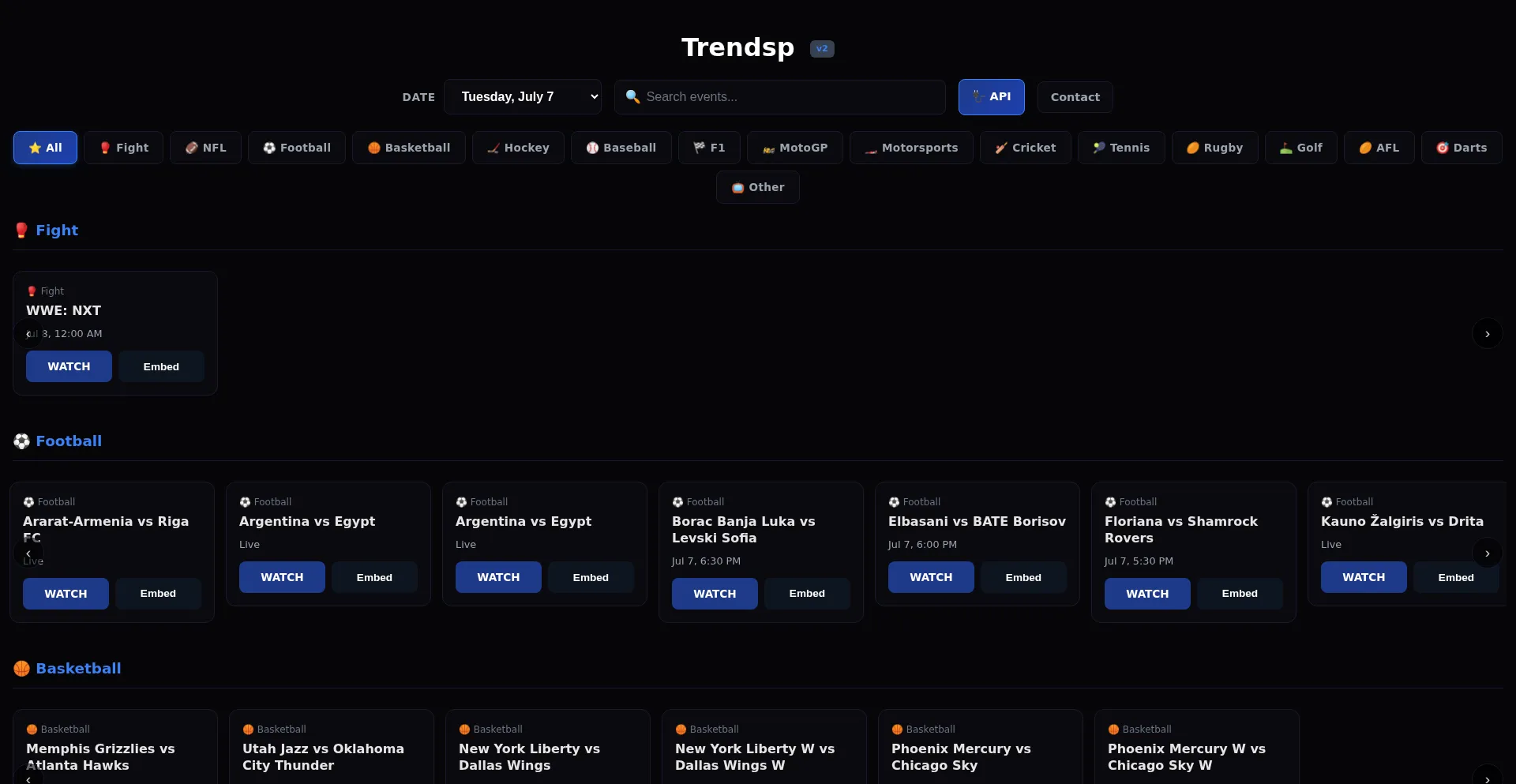The width and height of the screenshot is (1516, 784).
Task: Filter by the Baseball category
Action: click(621, 148)
